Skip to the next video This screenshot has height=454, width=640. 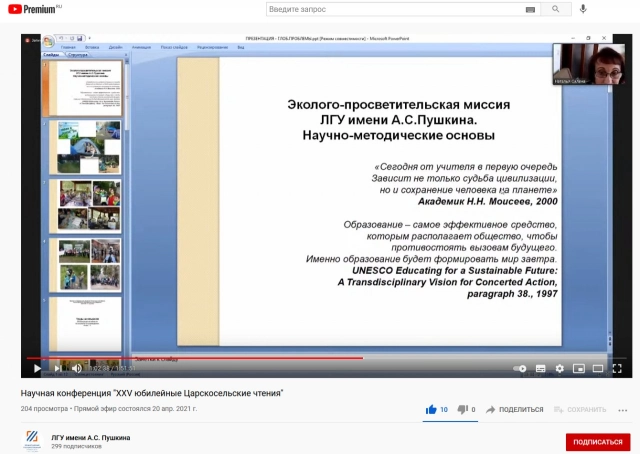coord(57,368)
